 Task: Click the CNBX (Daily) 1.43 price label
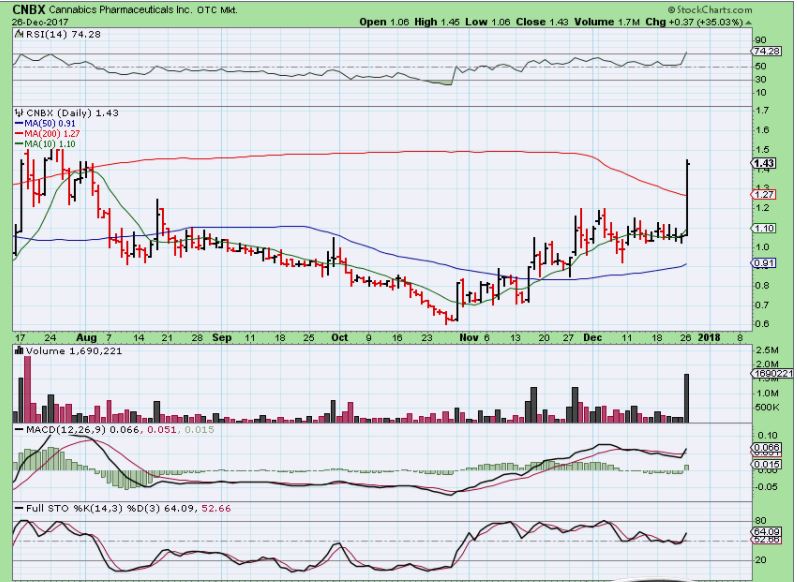click(x=72, y=113)
